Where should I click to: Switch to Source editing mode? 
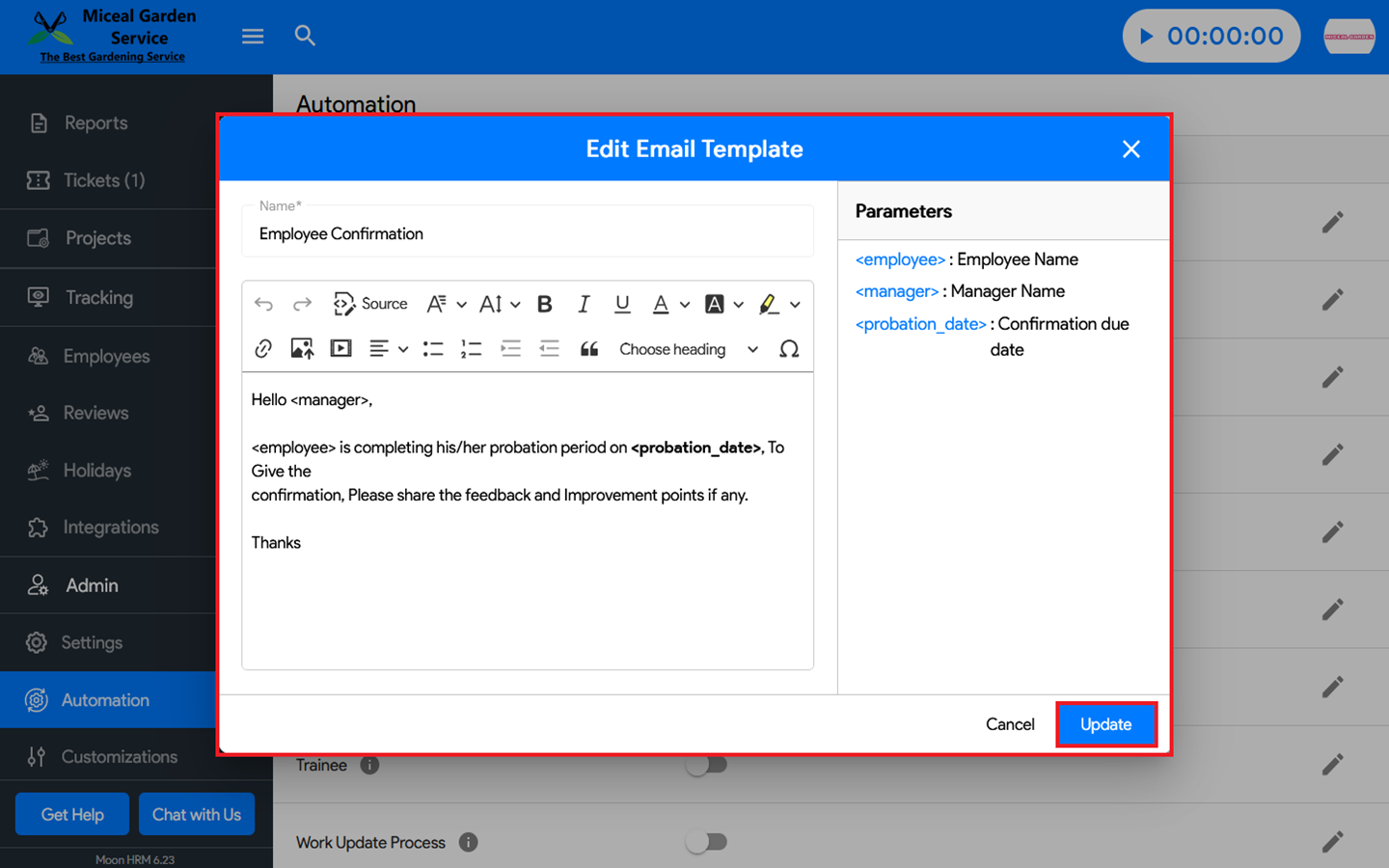pyautogui.click(x=371, y=305)
